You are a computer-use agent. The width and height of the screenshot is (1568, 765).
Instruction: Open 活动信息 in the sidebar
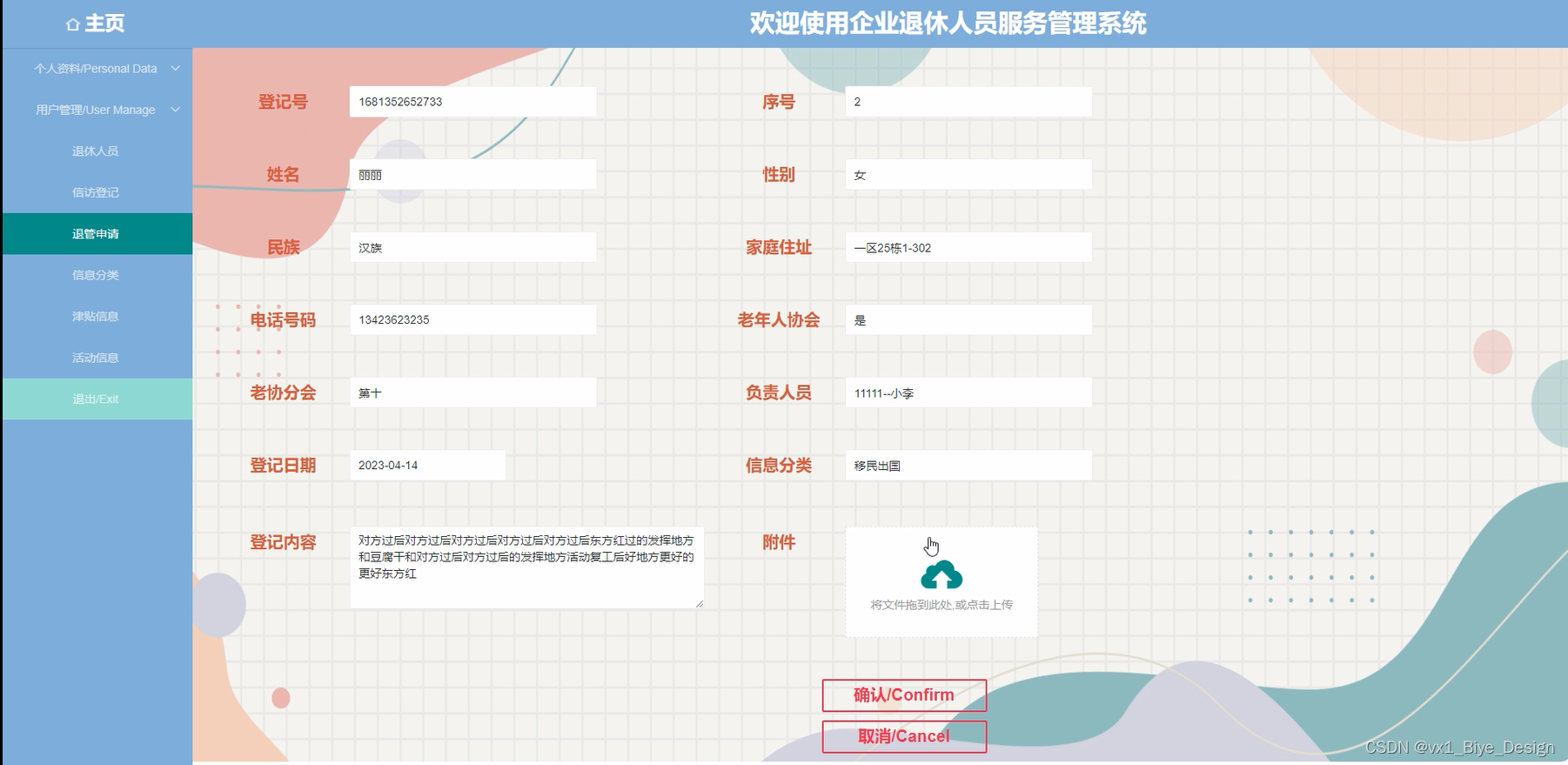97,358
